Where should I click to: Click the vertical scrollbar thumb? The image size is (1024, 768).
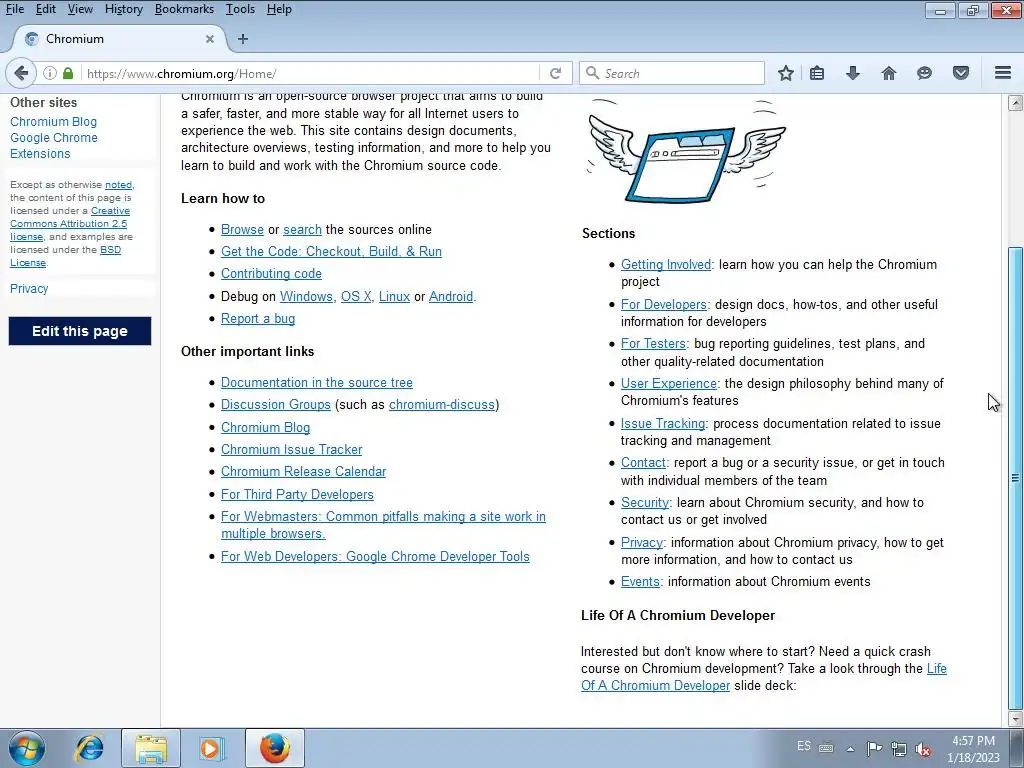[x=1015, y=478]
